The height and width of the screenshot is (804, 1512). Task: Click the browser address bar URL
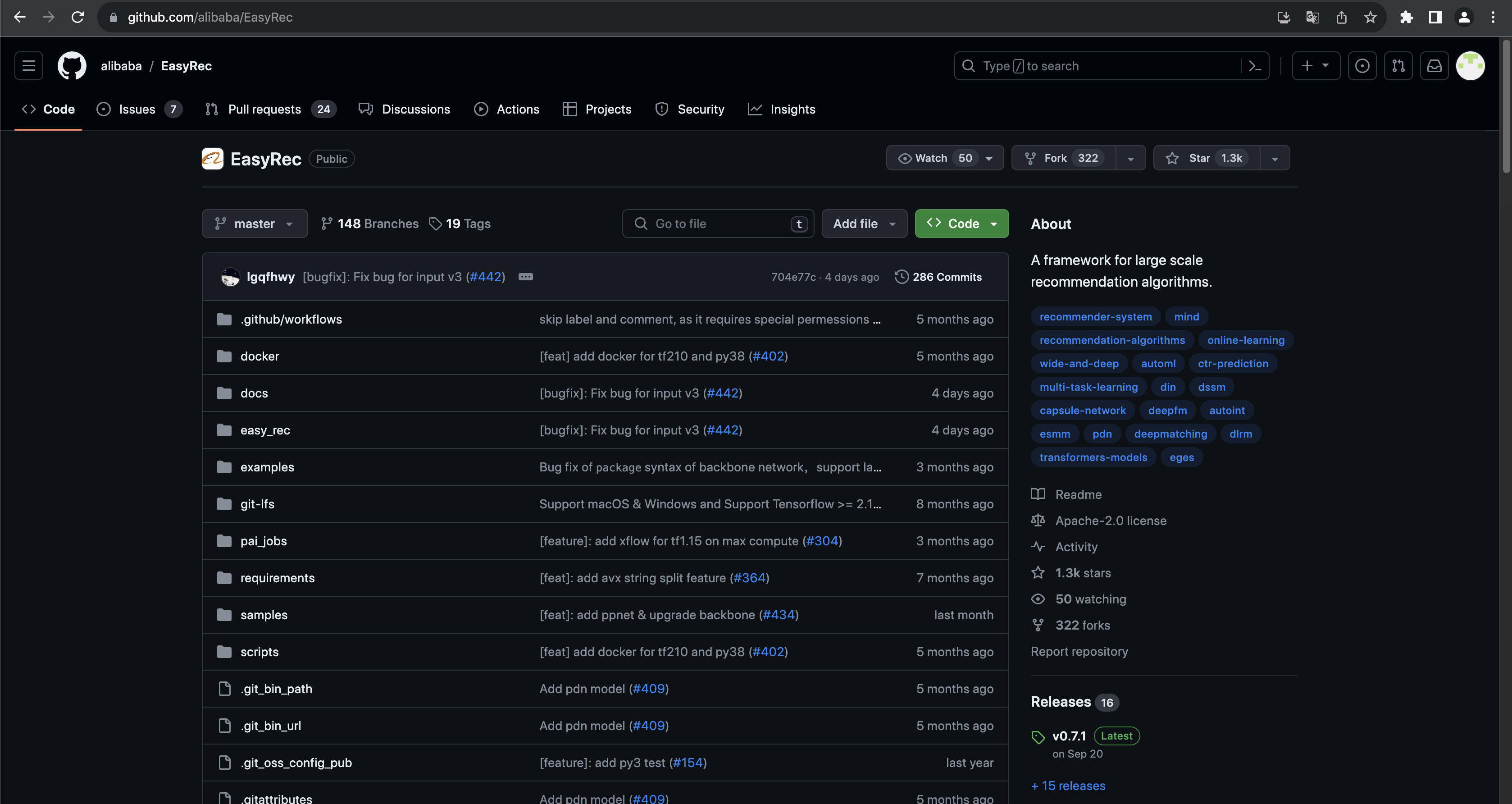click(210, 17)
